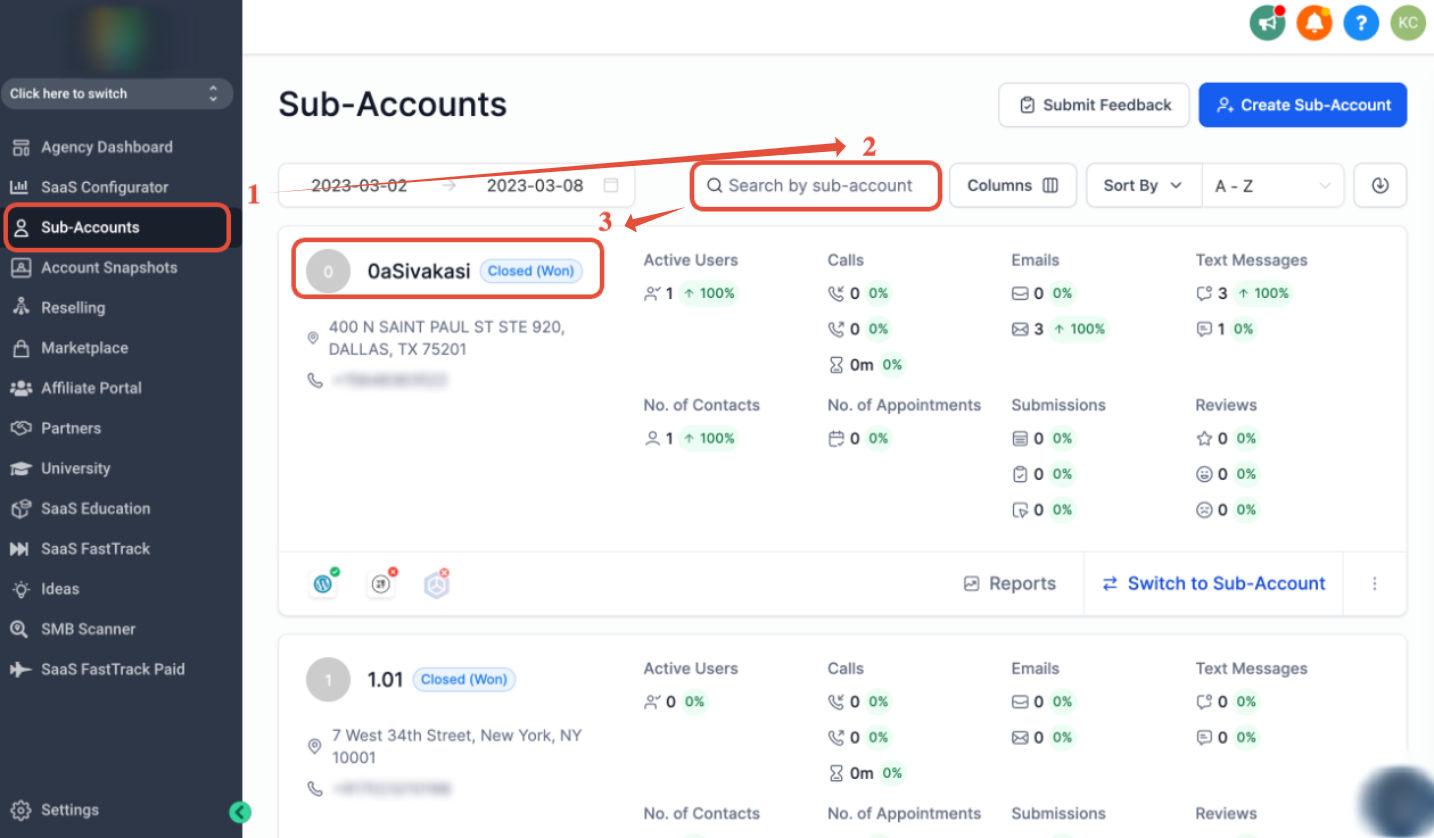This screenshot has width=1434, height=838.
Task: Open help via the question mark icon
Action: 1361,22
